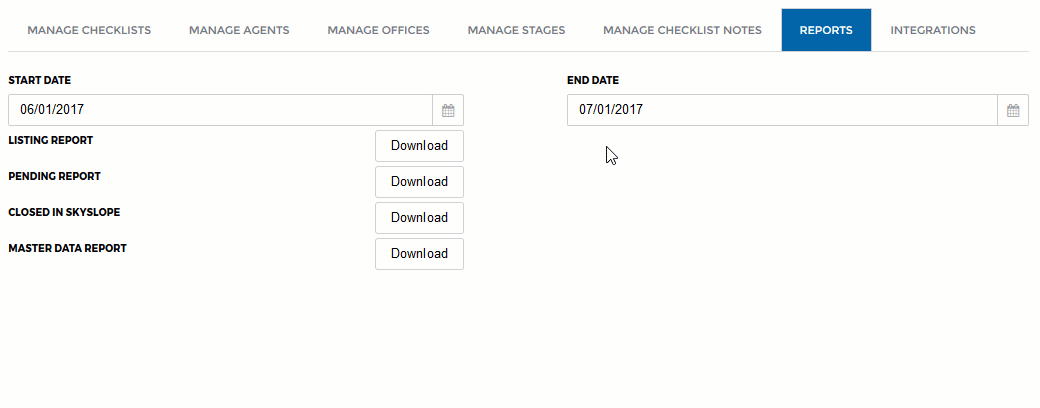The image size is (1040, 408).
Task: Open the End Date calendar picker icon
Action: point(1013,110)
